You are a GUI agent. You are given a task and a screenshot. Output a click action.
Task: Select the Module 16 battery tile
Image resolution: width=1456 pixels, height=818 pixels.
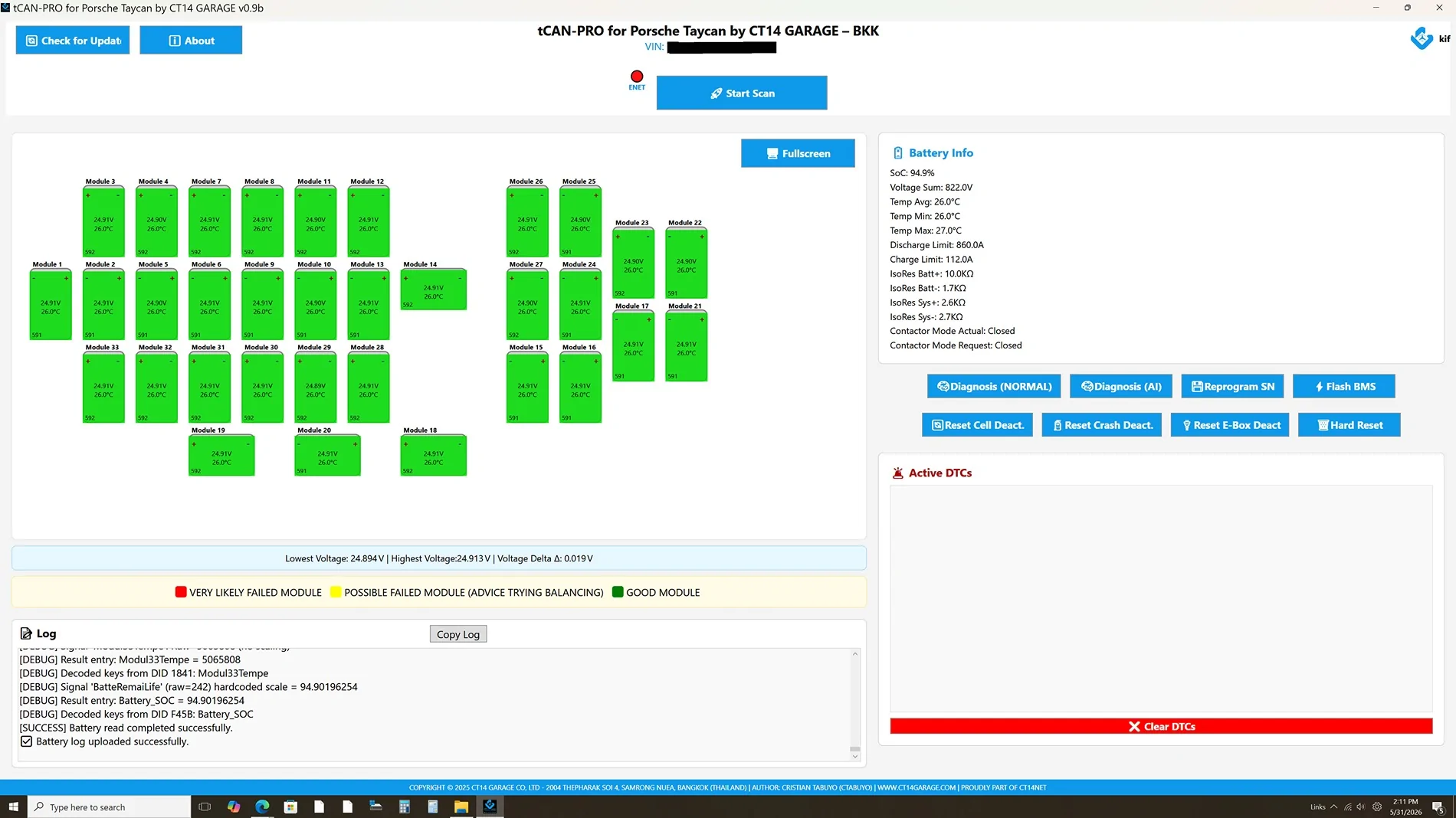tap(580, 387)
